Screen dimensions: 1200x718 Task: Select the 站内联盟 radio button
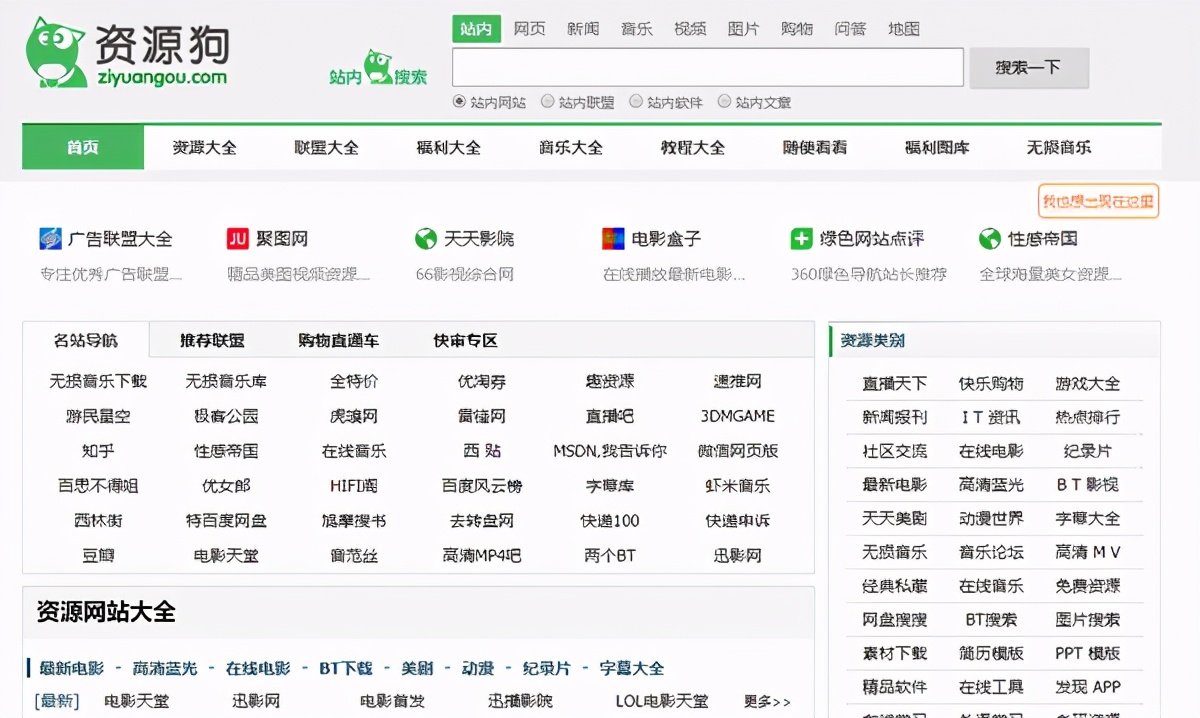point(547,101)
